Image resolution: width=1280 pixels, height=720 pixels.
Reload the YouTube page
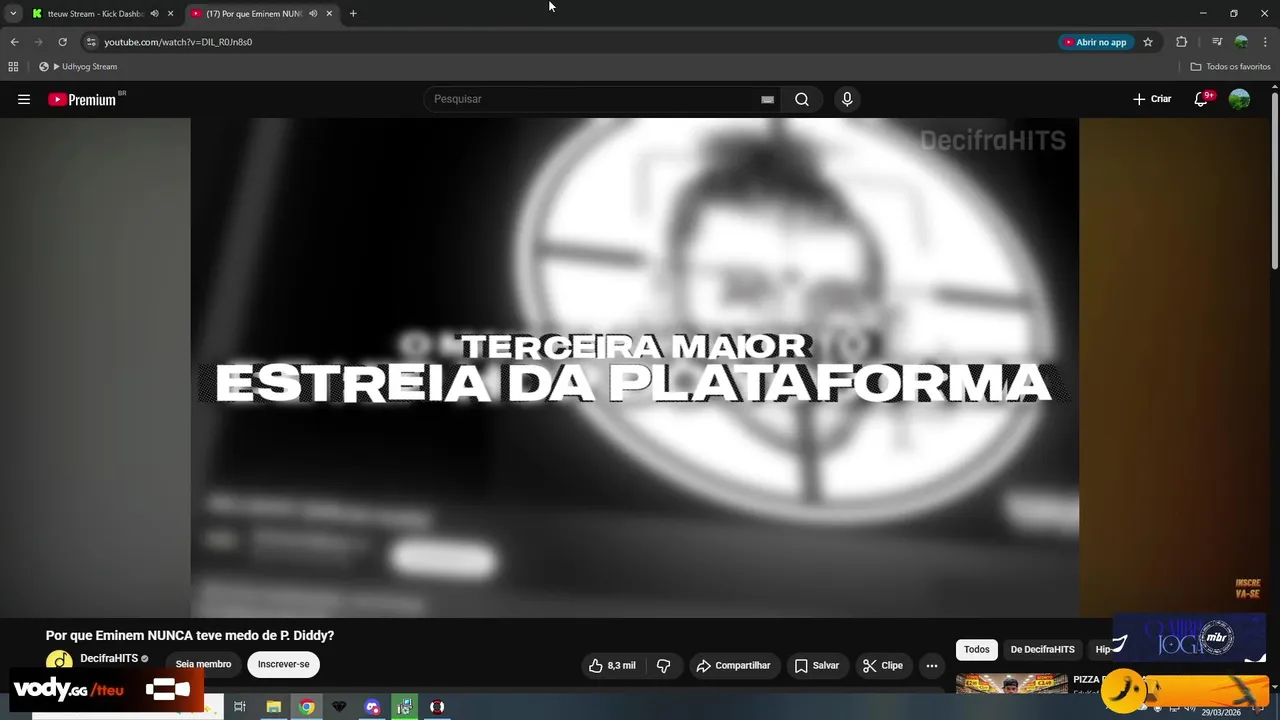point(62,42)
